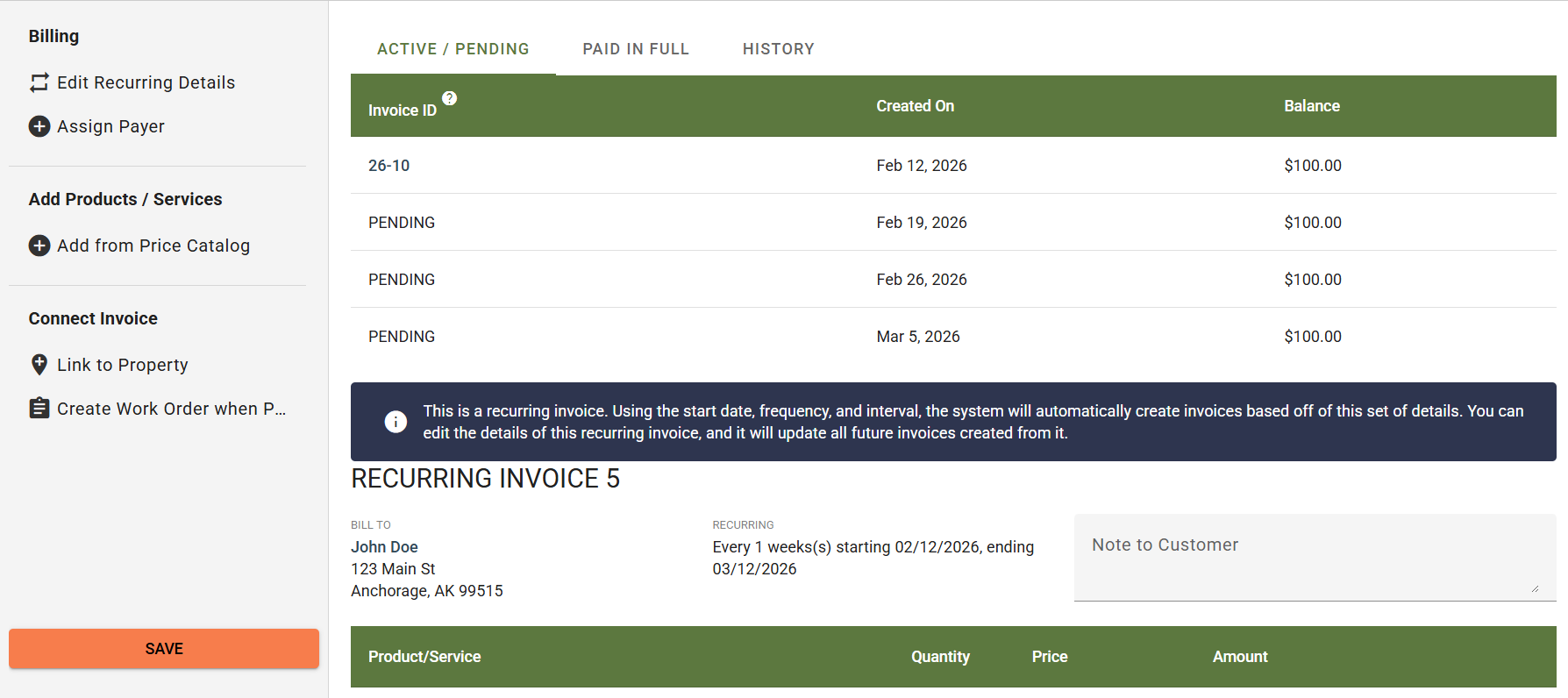The width and height of the screenshot is (1568, 698).
Task: Click the clipboard icon for Create Work Order
Action: pyautogui.click(x=39, y=409)
